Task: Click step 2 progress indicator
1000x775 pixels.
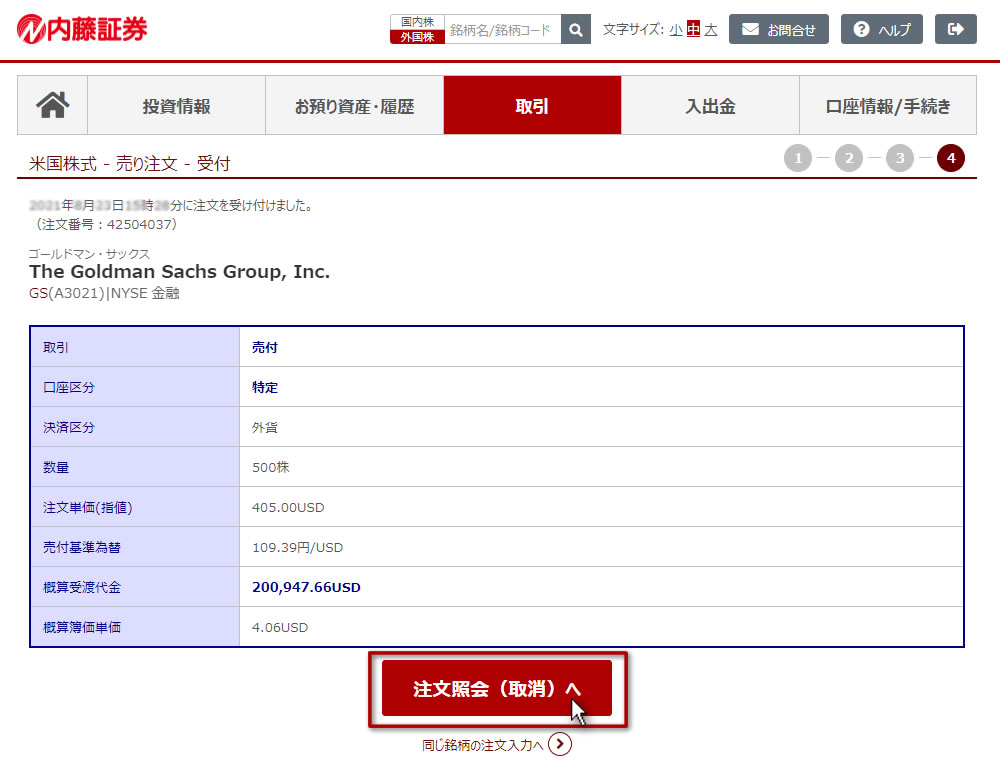Action: click(849, 158)
